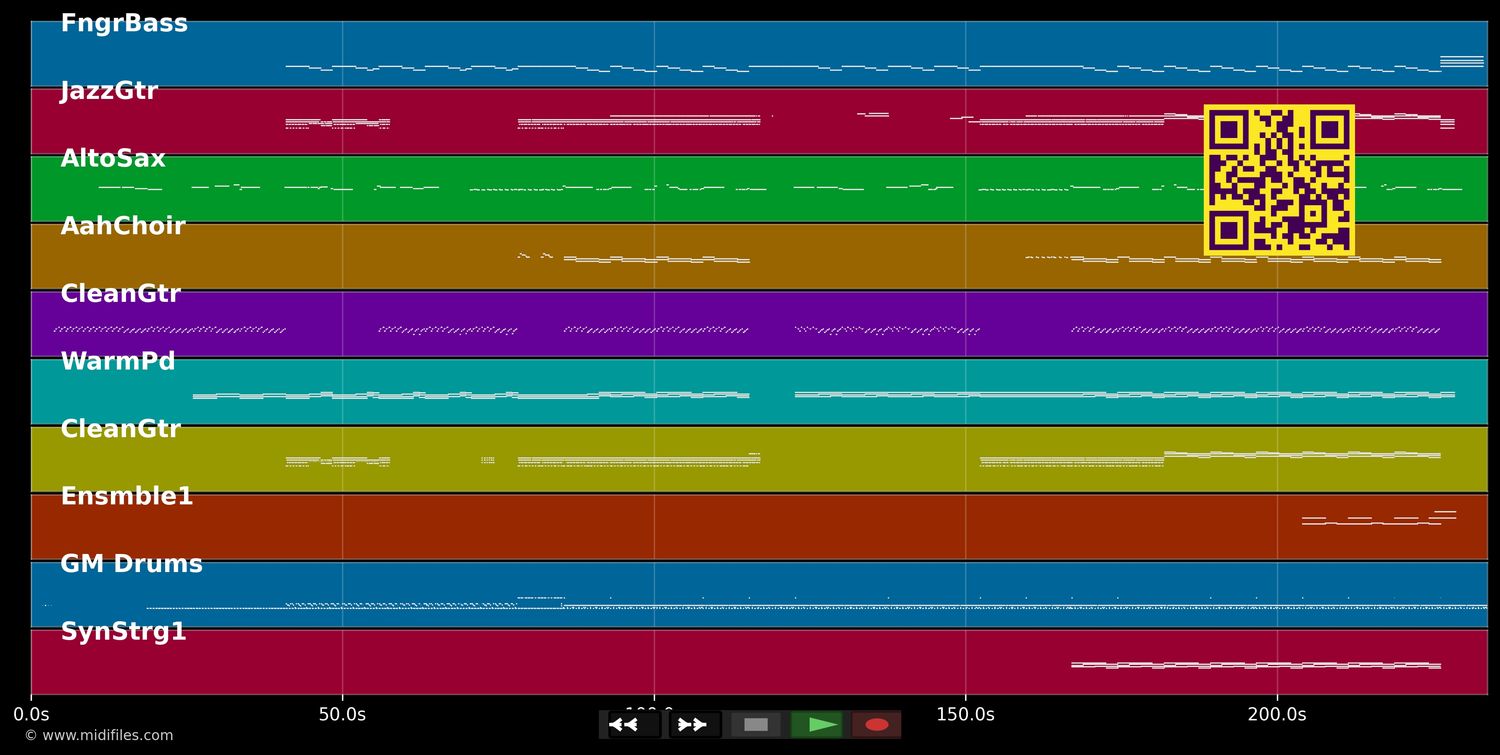Viewport: 1500px width, 755px height.
Task: Activate the Record button
Action: [877, 724]
